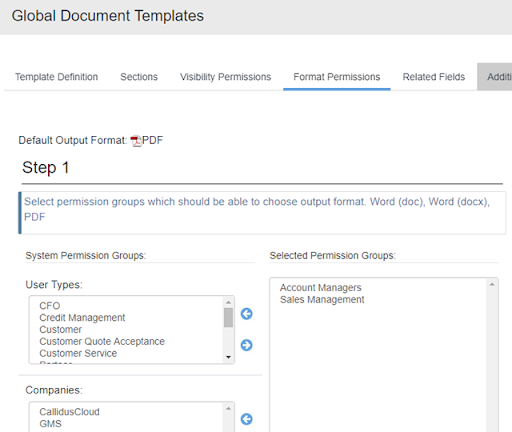Image resolution: width=512 pixels, height=432 pixels.
Task: Click the permission groups instruction text
Action: coord(257,209)
